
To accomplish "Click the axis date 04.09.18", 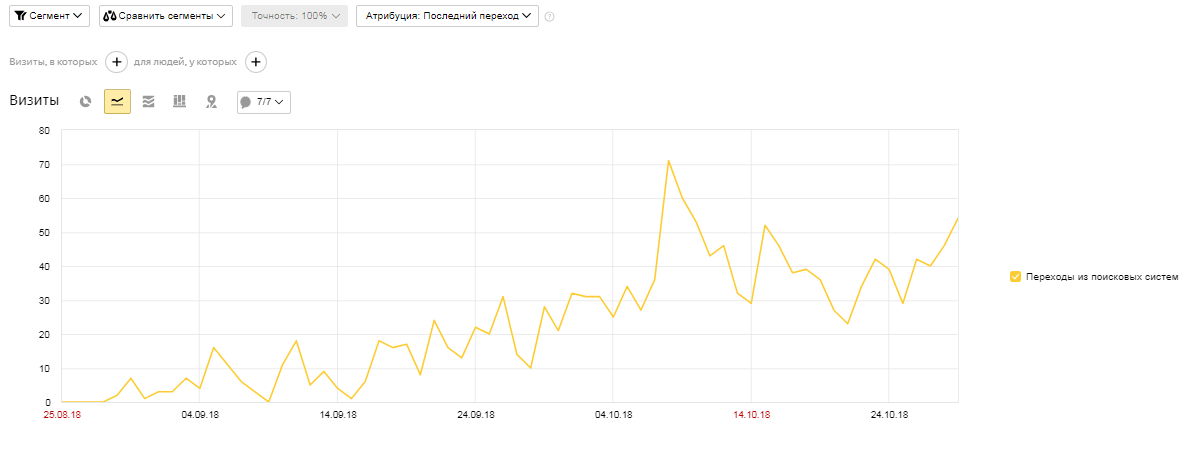I will click(x=200, y=415).
